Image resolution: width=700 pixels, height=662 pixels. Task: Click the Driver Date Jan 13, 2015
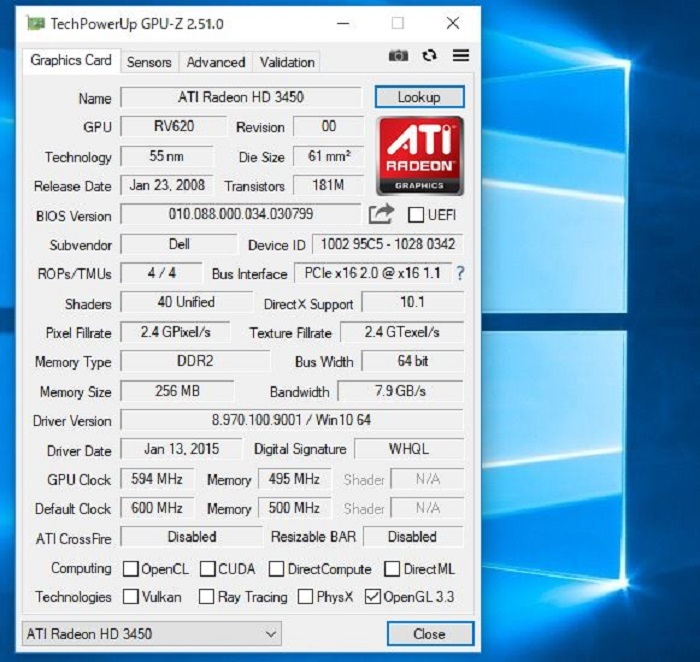pyautogui.click(x=181, y=449)
